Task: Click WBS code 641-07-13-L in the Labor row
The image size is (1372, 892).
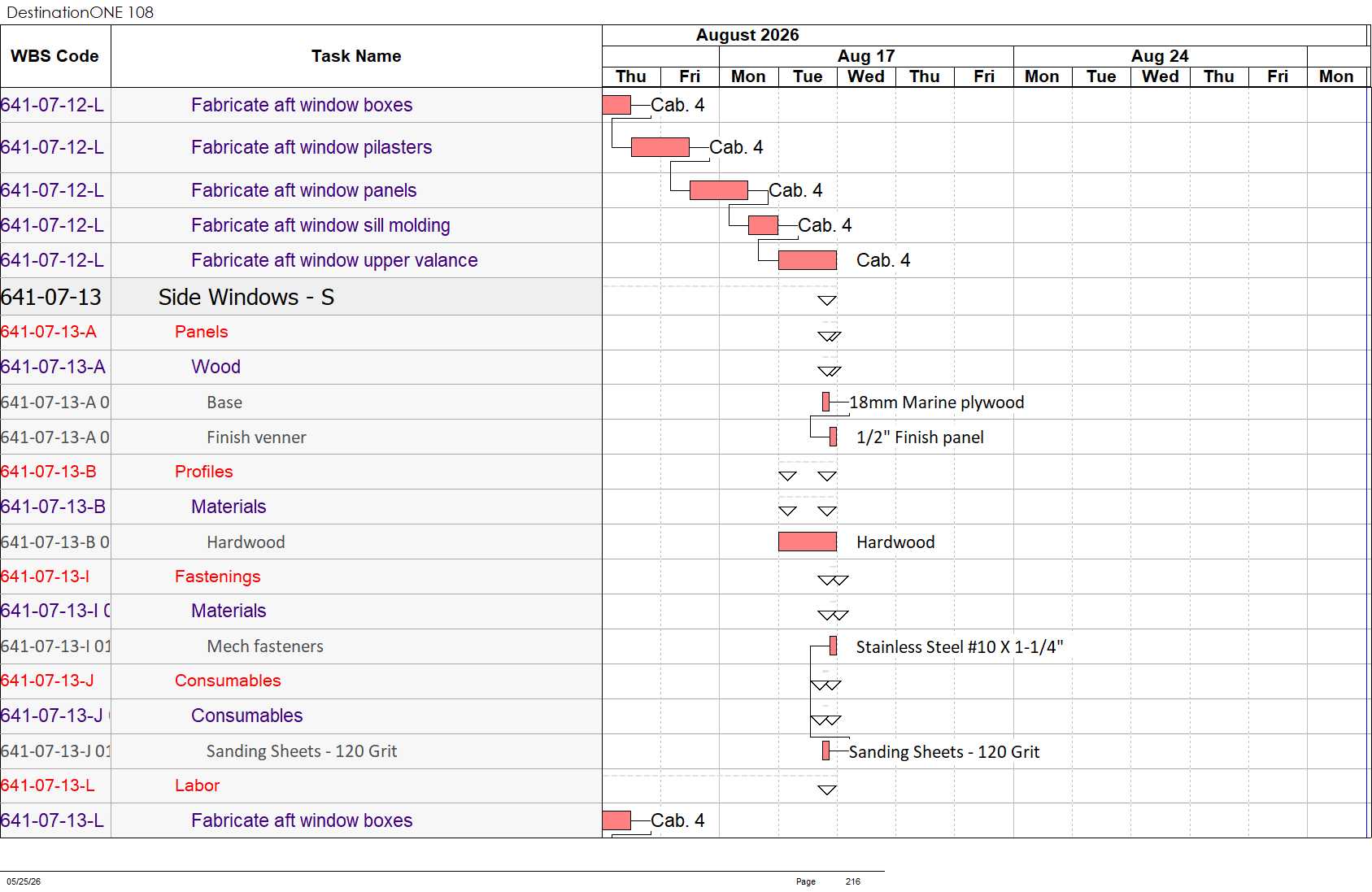Action: [x=48, y=785]
